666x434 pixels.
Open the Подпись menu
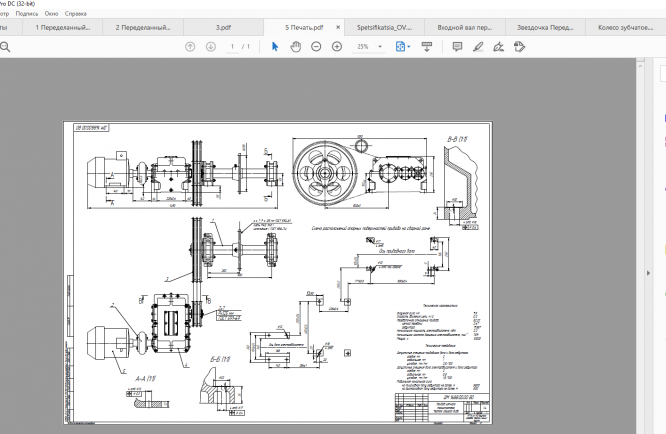click(27, 14)
